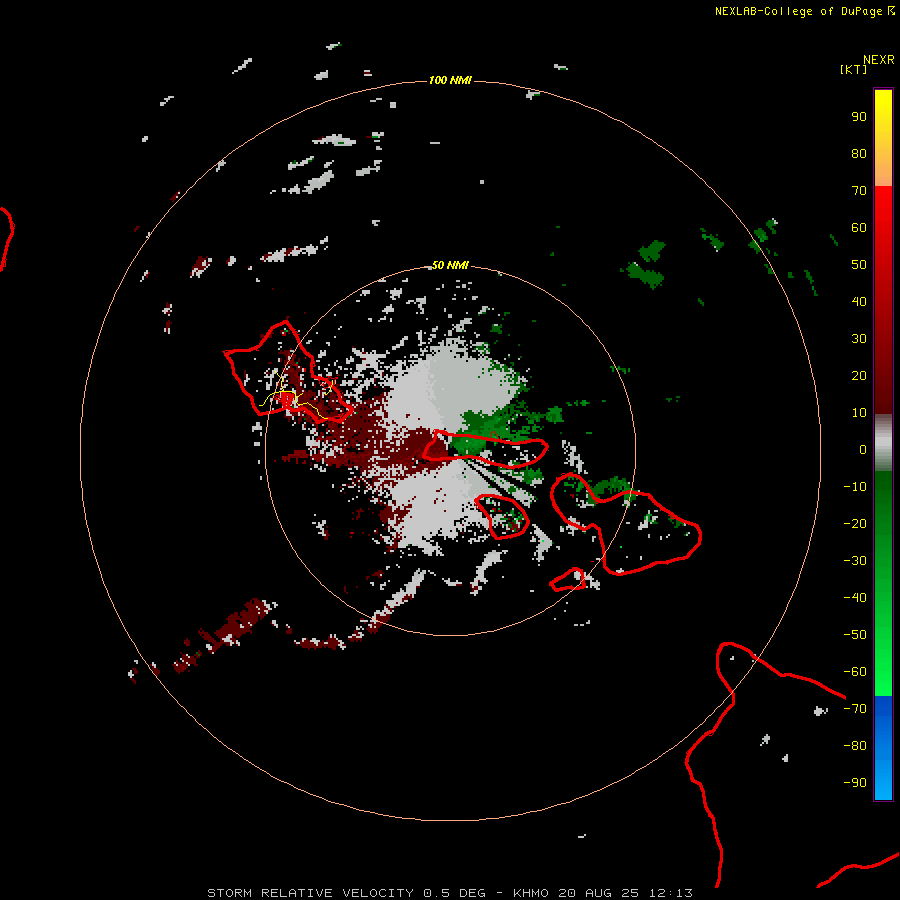Viewport: 900px width, 900px height.
Task: Click the "0" value on the velocity scale
Action: [x=863, y=450]
